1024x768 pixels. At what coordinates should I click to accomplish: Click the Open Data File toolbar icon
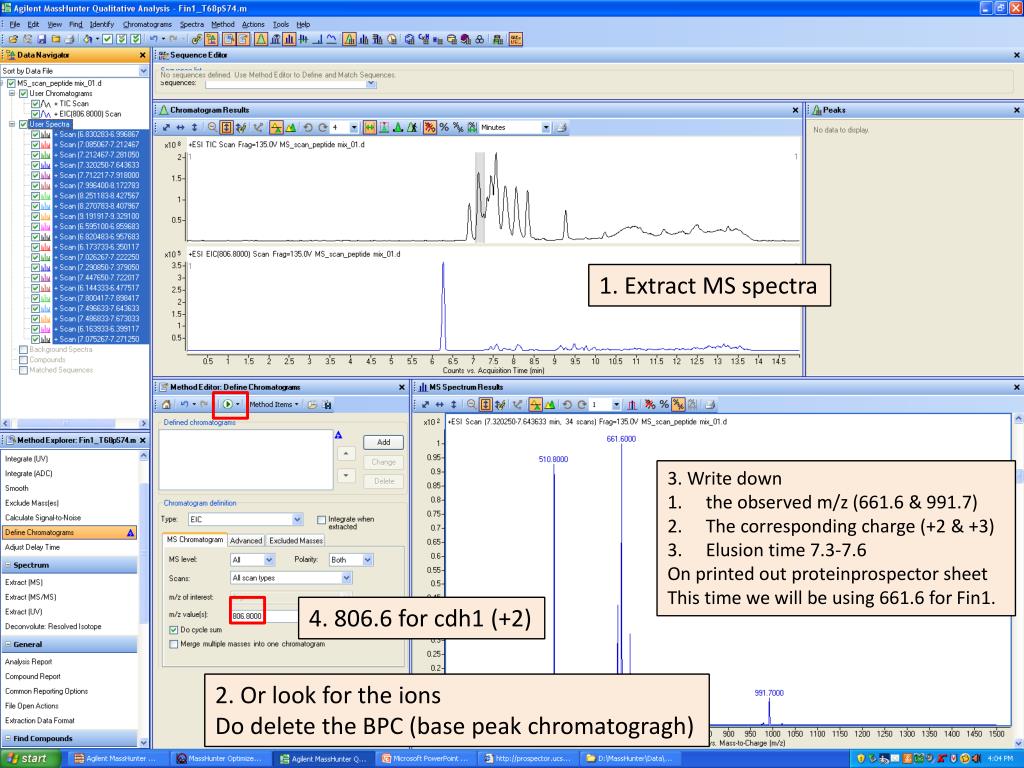coord(12,39)
